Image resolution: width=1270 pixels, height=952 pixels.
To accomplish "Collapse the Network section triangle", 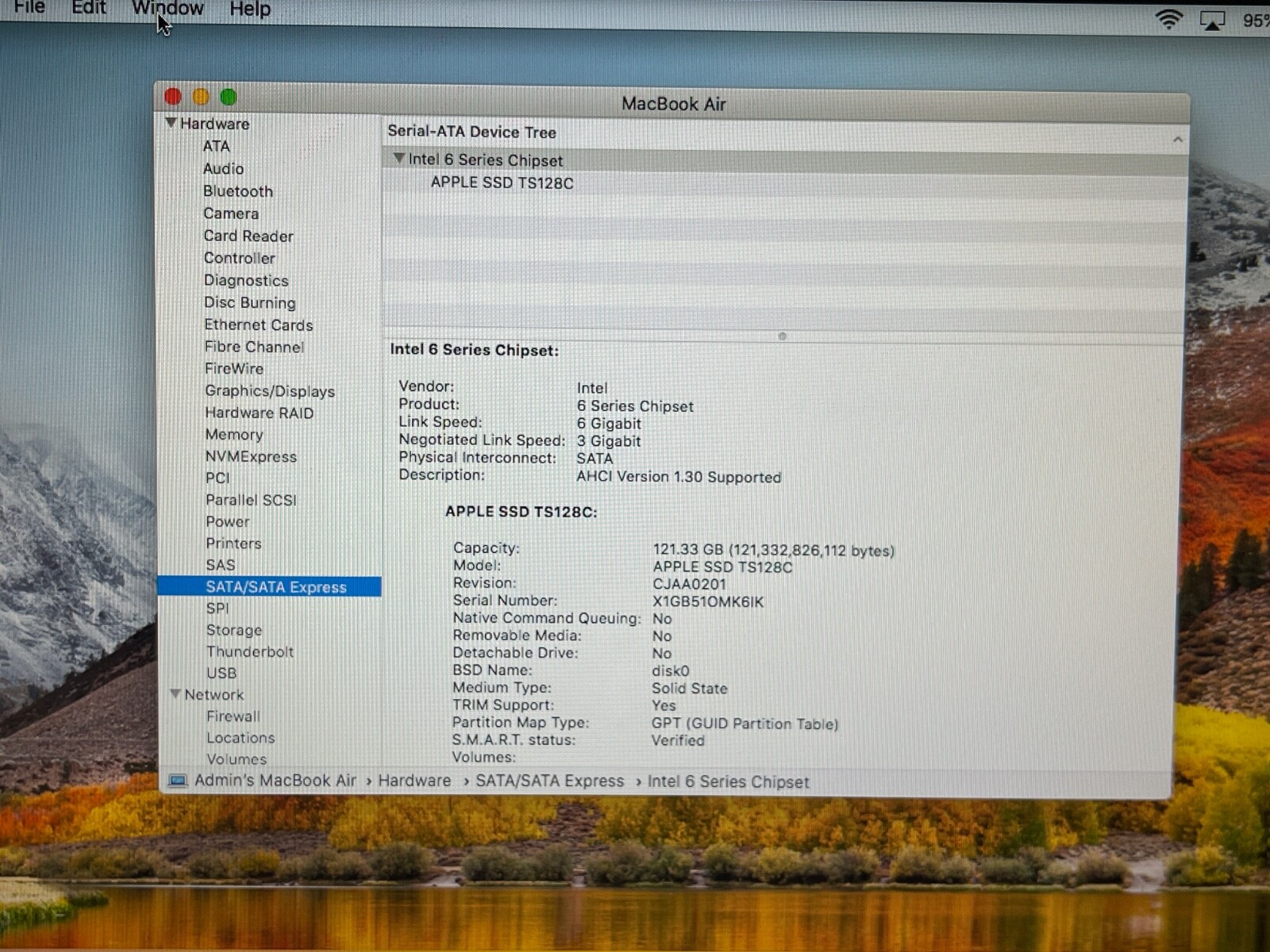I will click(175, 694).
